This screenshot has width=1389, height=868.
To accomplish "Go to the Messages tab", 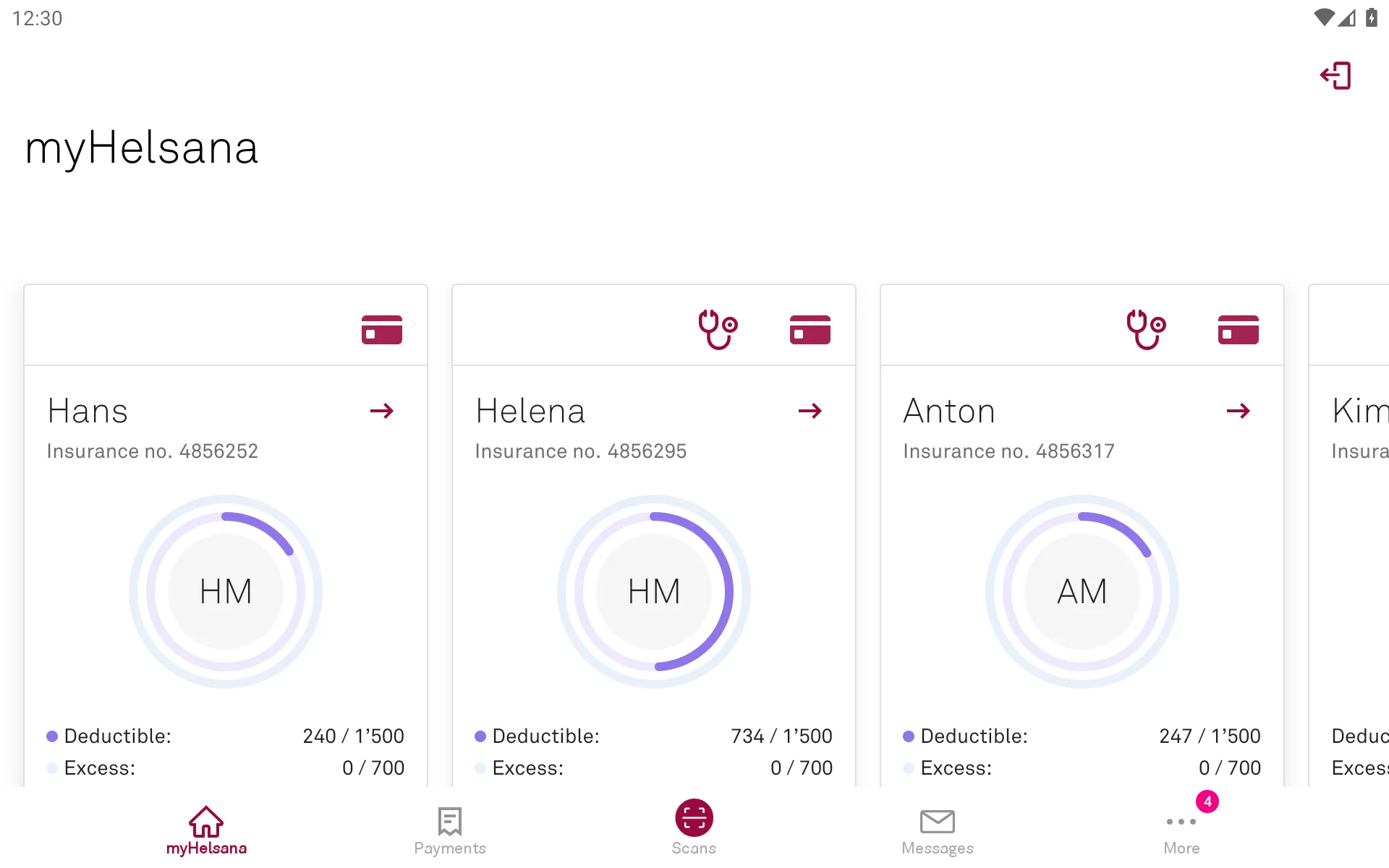I will (x=938, y=832).
